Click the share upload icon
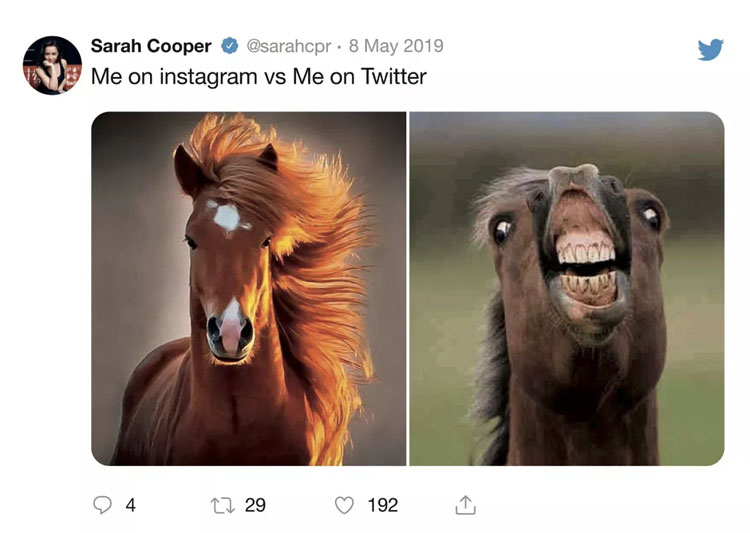 (x=465, y=505)
